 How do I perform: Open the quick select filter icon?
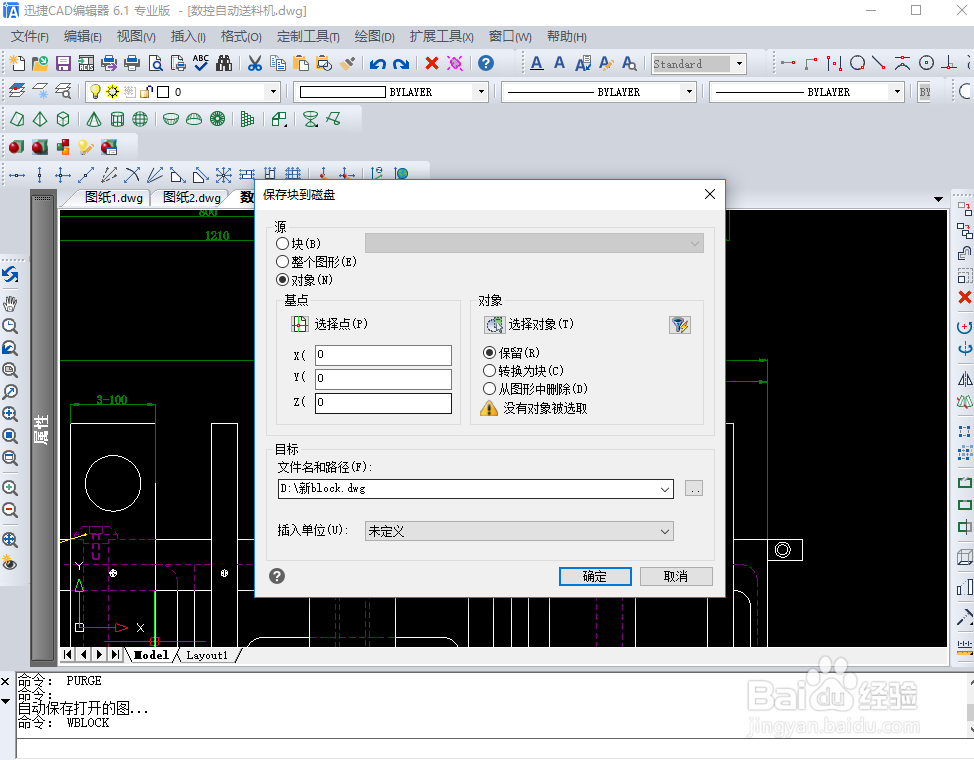coord(680,324)
